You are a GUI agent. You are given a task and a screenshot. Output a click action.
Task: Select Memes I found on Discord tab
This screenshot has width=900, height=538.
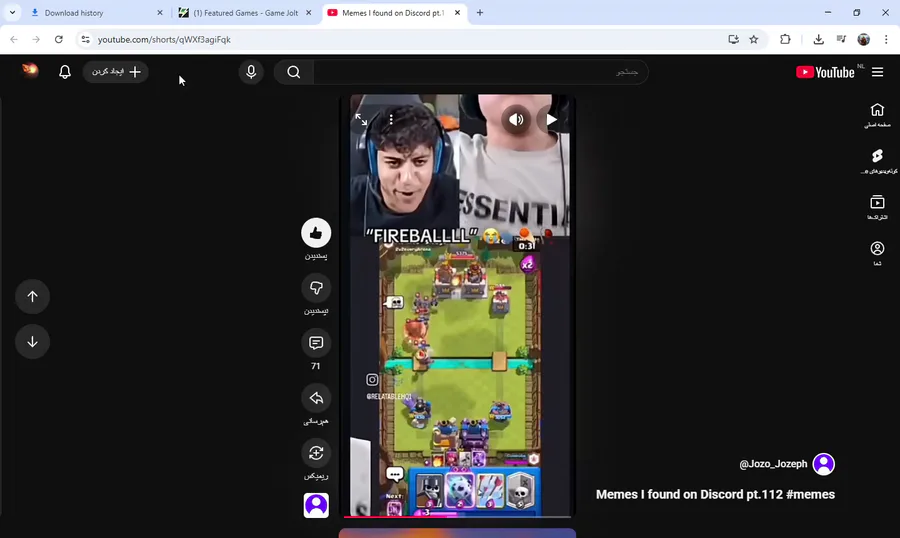pyautogui.click(x=393, y=13)
